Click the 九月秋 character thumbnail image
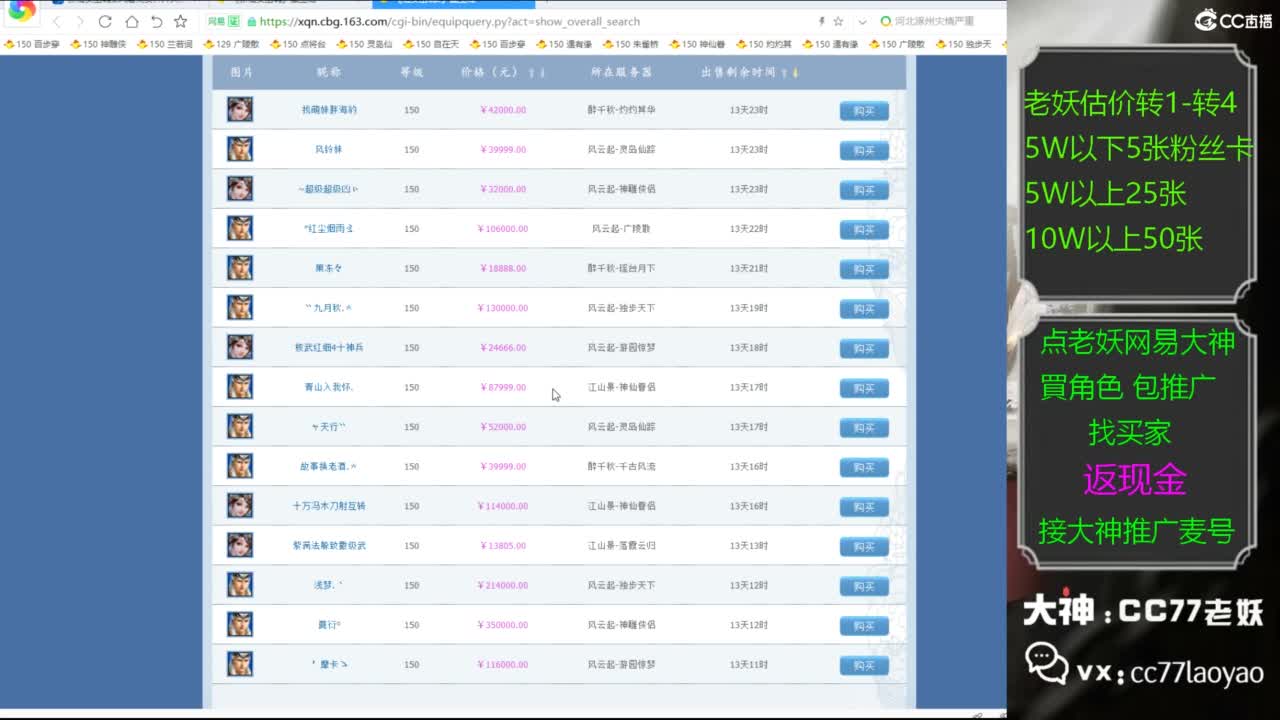The height and width of the screenshot is (720, 1280). pyautogui.click(x=239, y=308)
